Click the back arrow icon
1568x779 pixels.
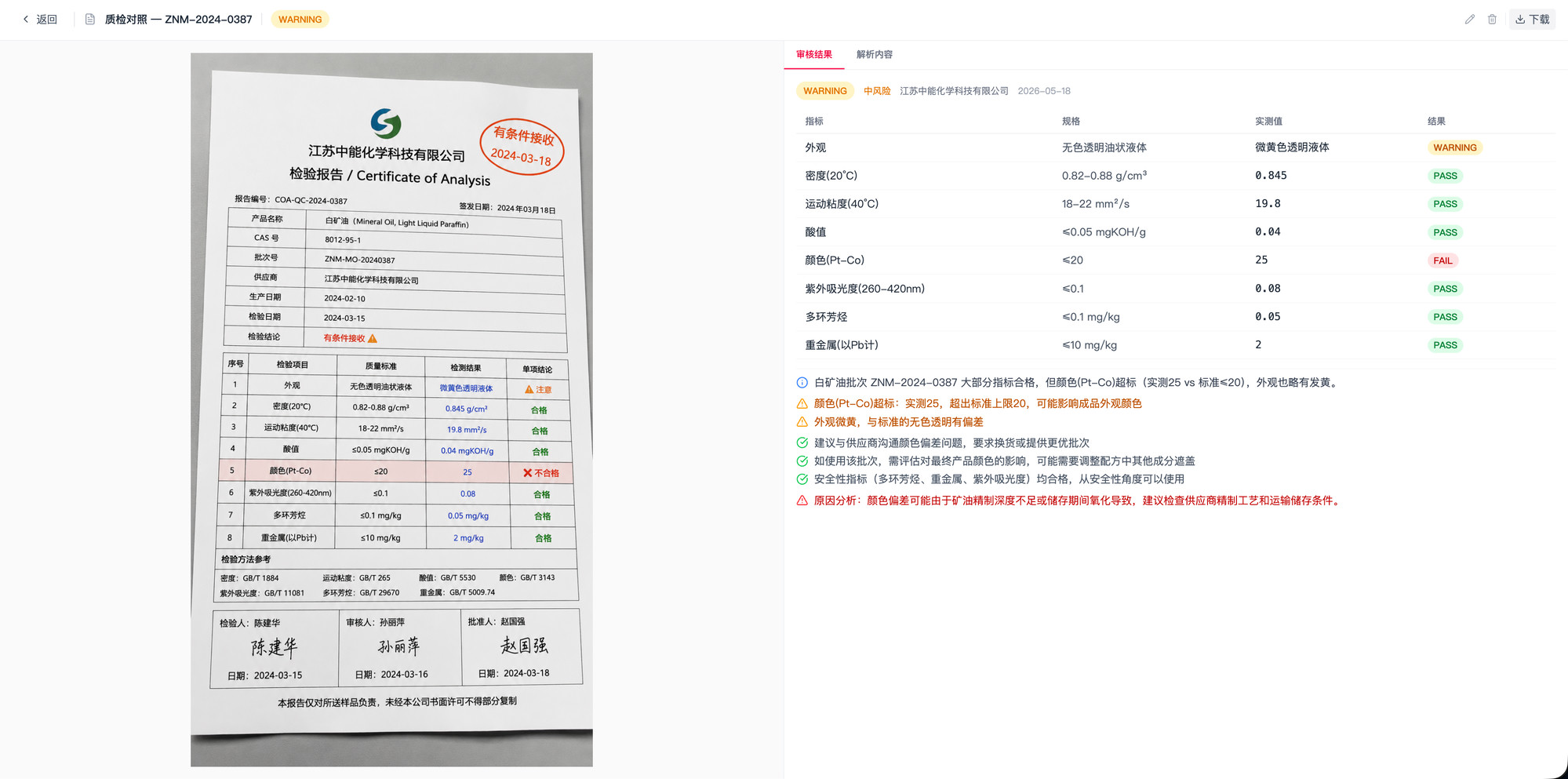coord(25,20)
